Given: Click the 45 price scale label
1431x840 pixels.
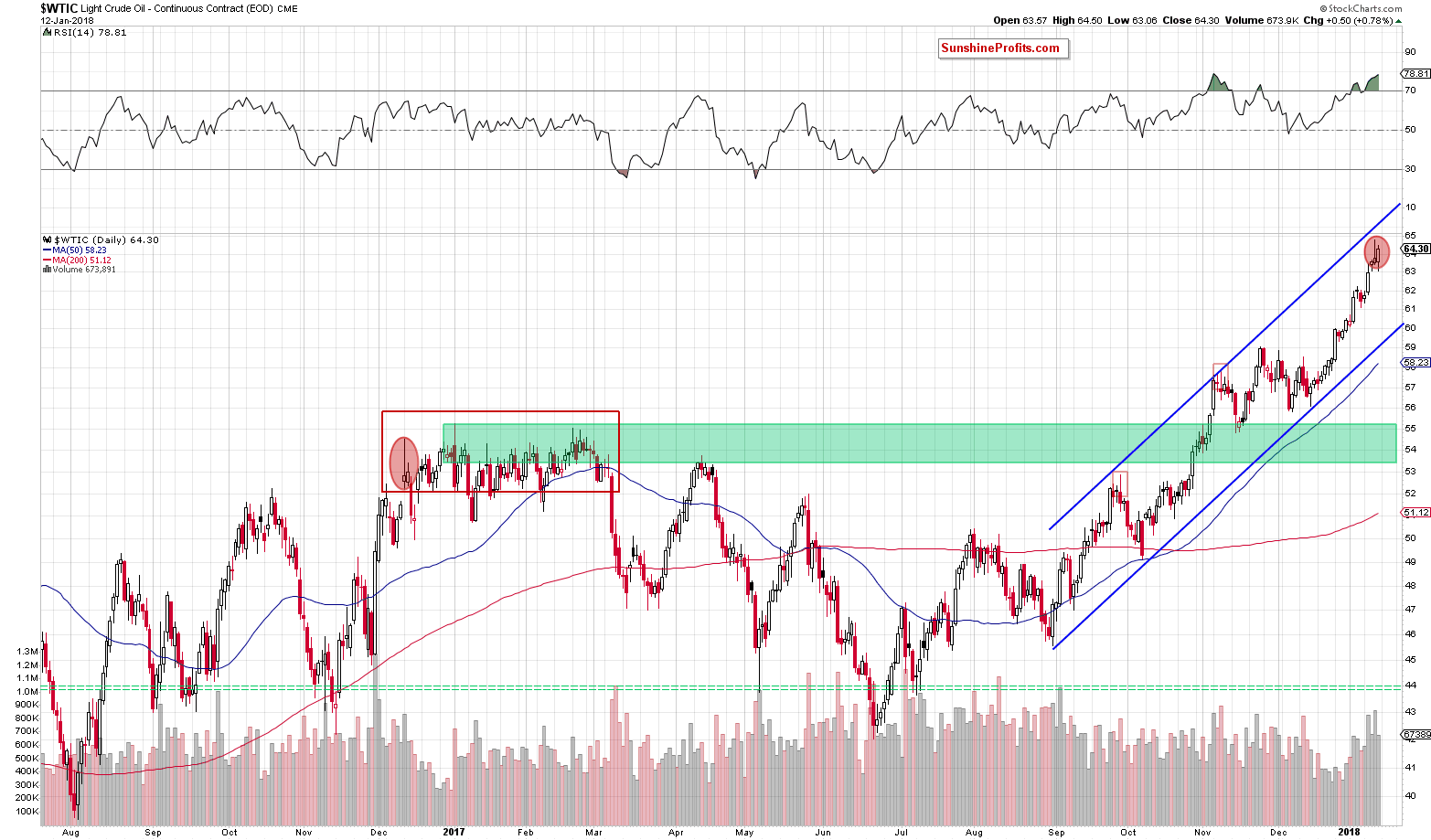Looking at the screenshot, I should (1411, 659).
